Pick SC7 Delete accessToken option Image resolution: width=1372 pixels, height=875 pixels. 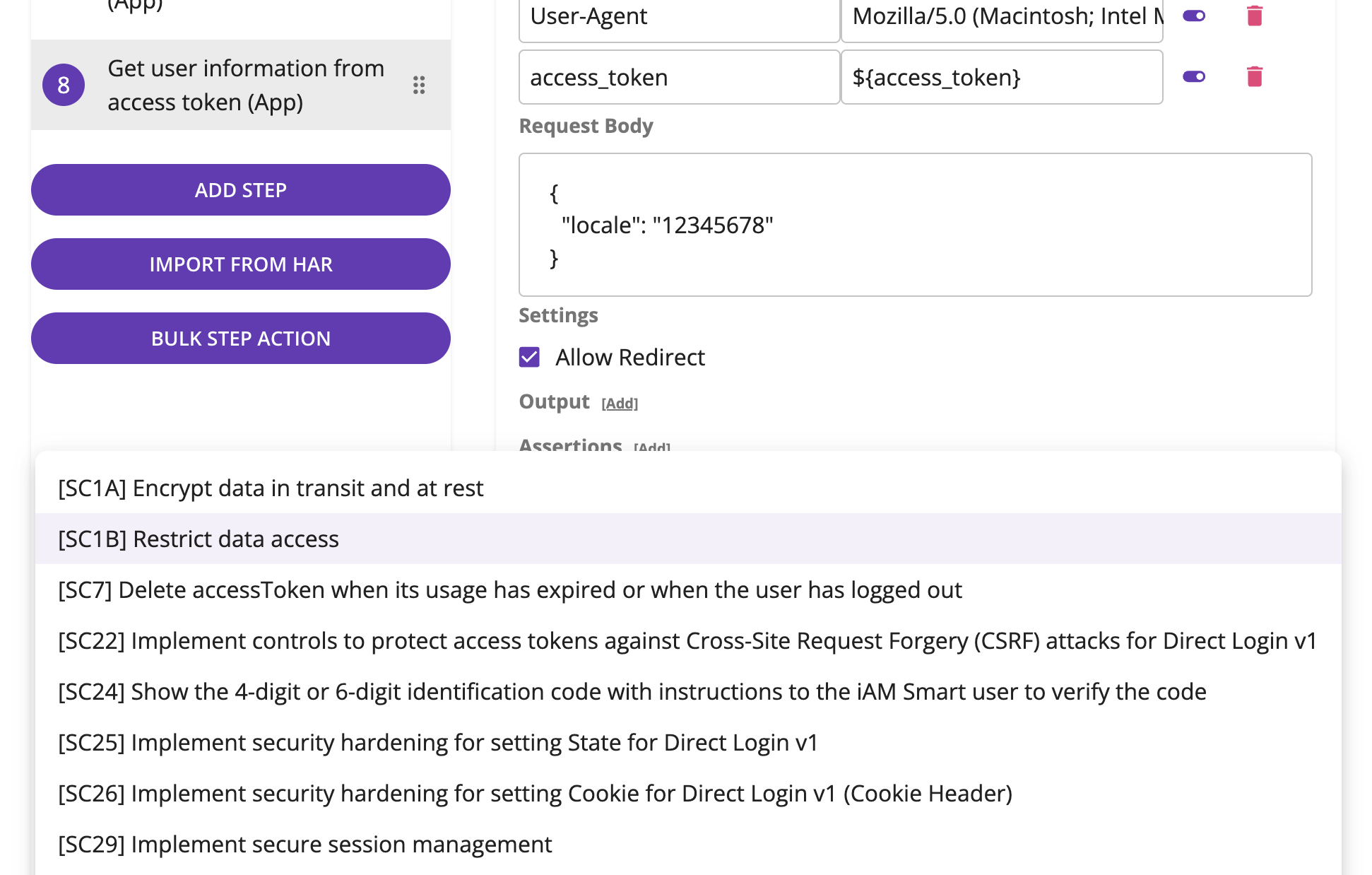pos(509,589)
